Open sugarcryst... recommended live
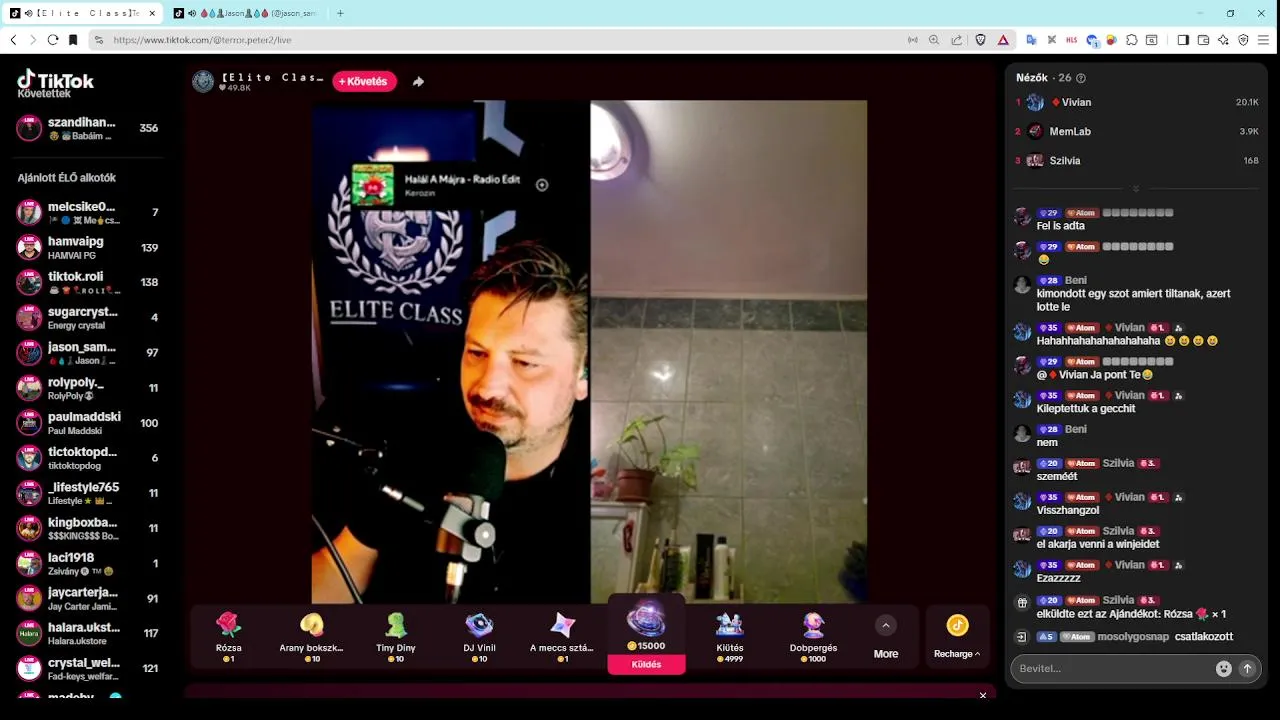 (88, 318)
